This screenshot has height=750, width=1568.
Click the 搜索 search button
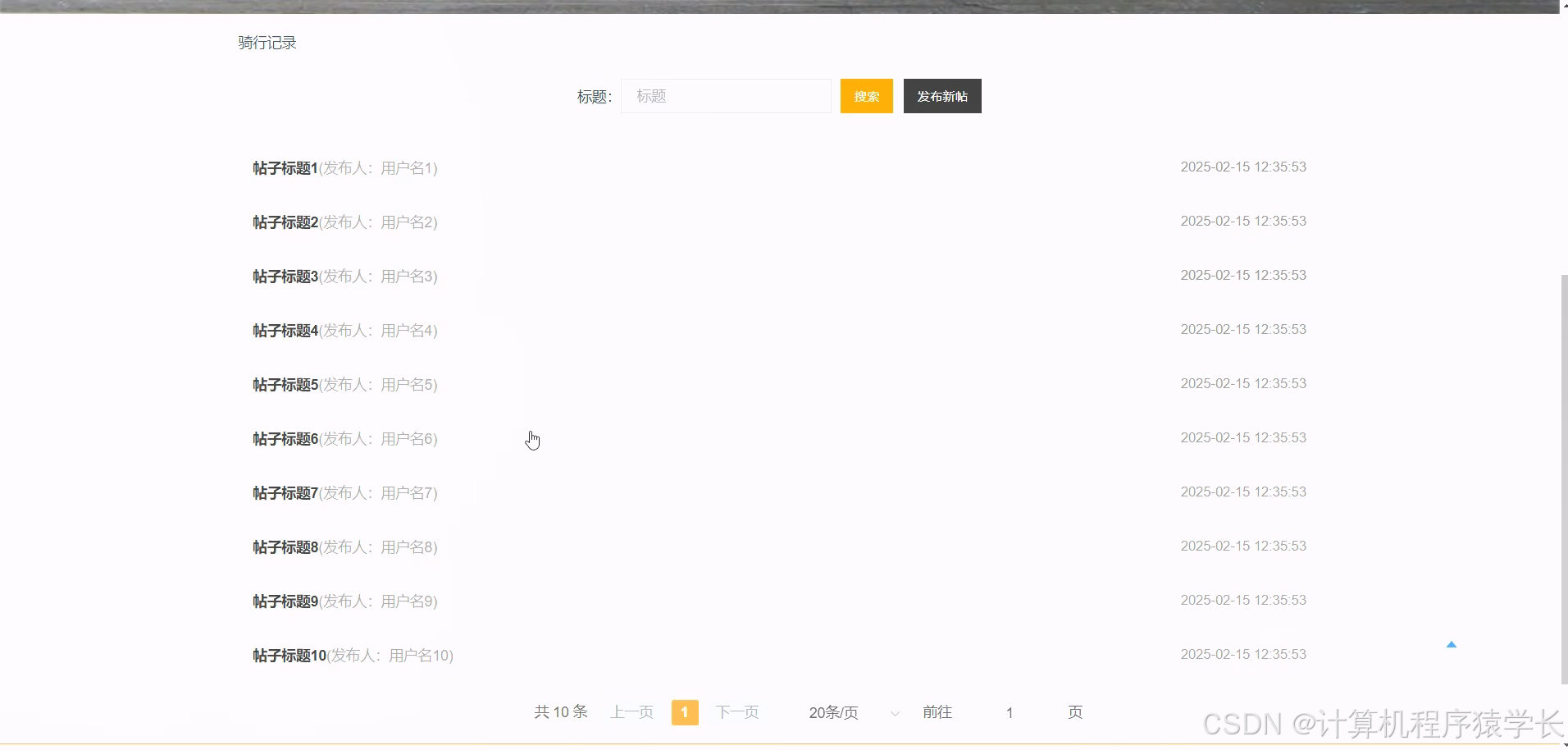[866, 96]
